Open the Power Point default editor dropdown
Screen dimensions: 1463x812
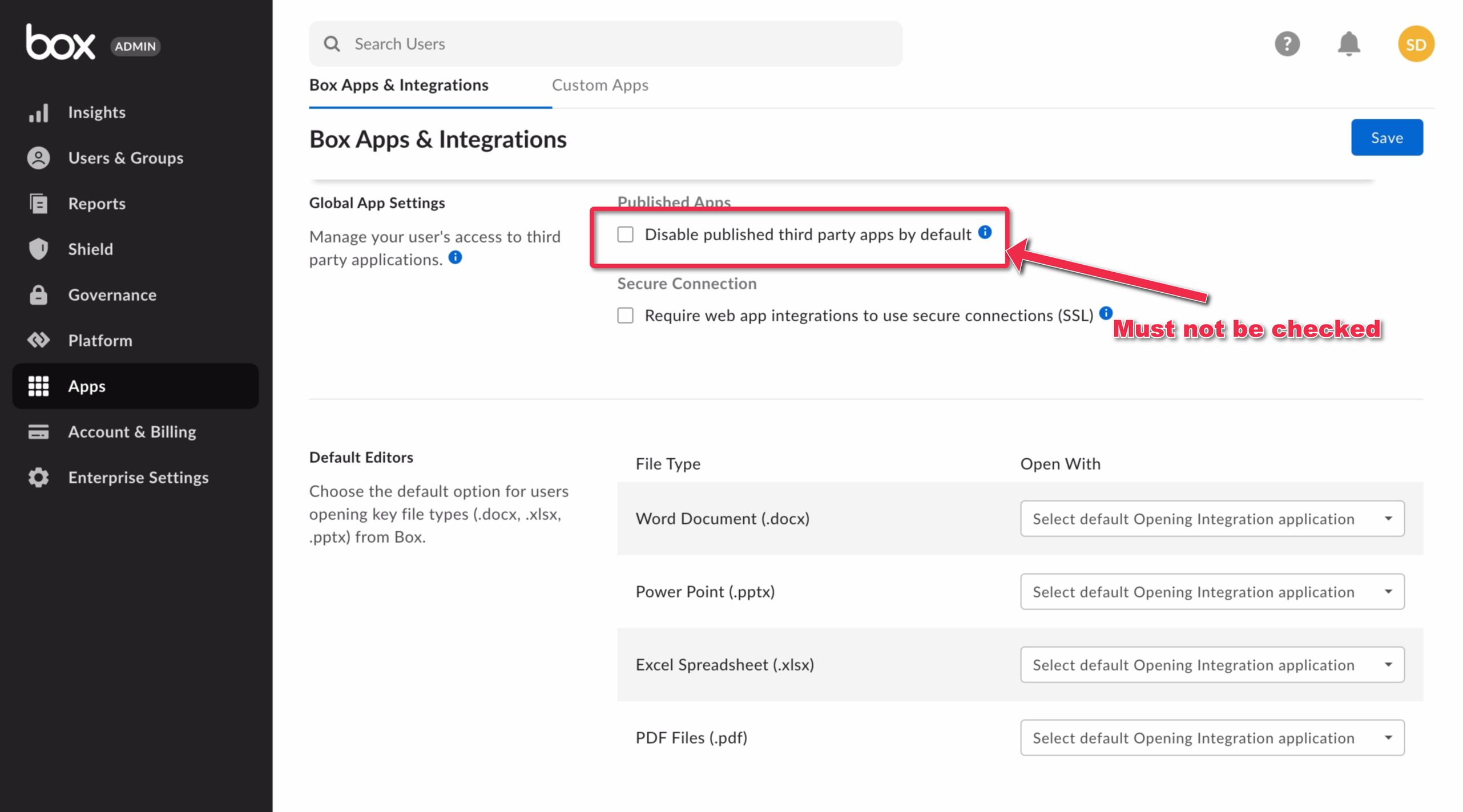(1212, 592)
